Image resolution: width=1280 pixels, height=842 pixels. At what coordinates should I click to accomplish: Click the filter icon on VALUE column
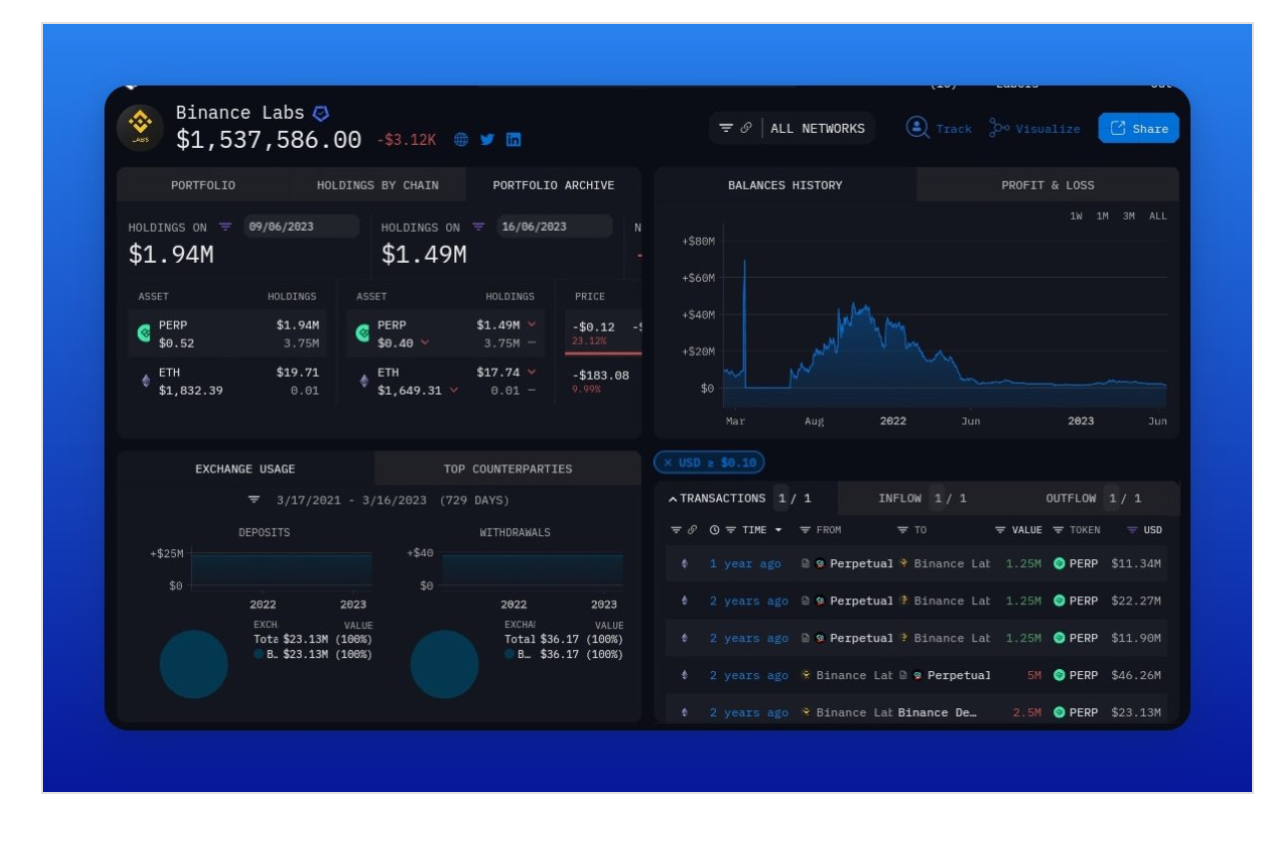click(1000, 530)
